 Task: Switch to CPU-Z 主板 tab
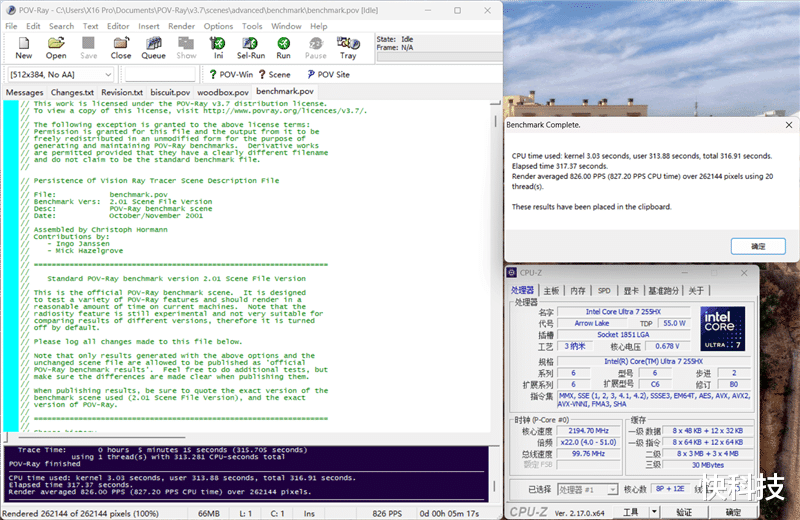pyautogui.click(x=551, y=291)
